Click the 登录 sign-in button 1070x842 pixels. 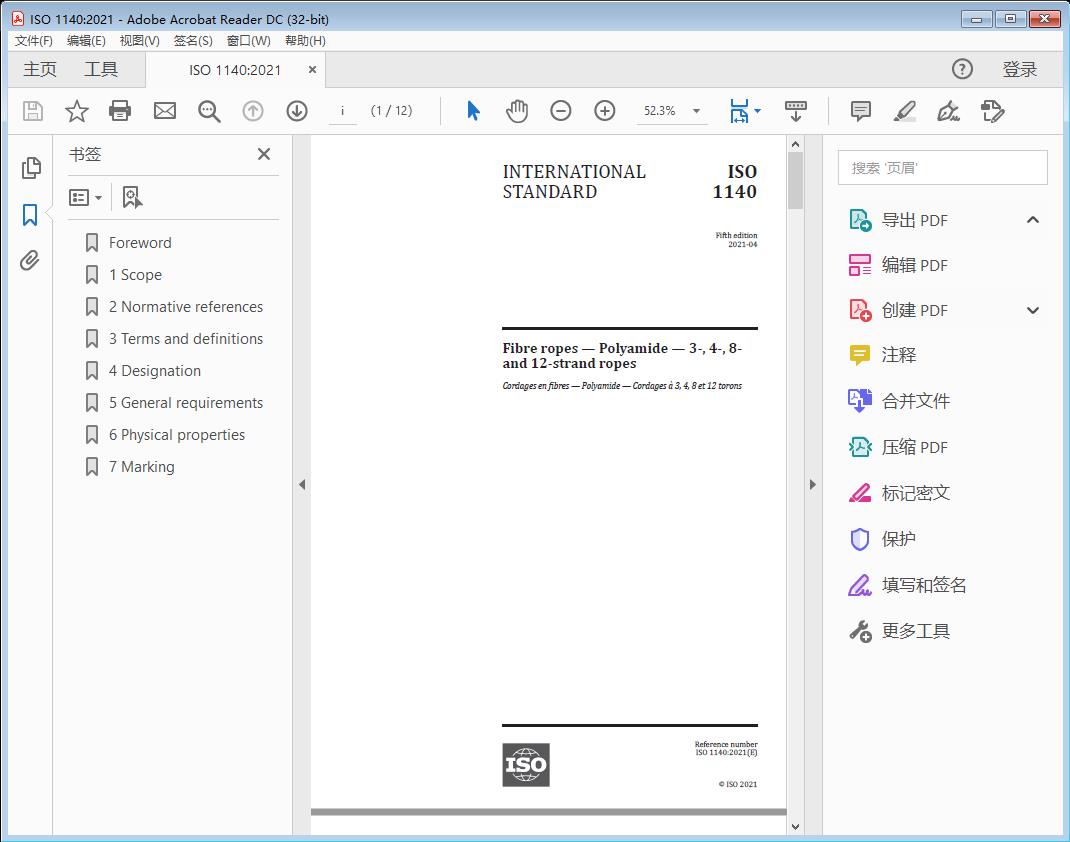point(1019,69)
